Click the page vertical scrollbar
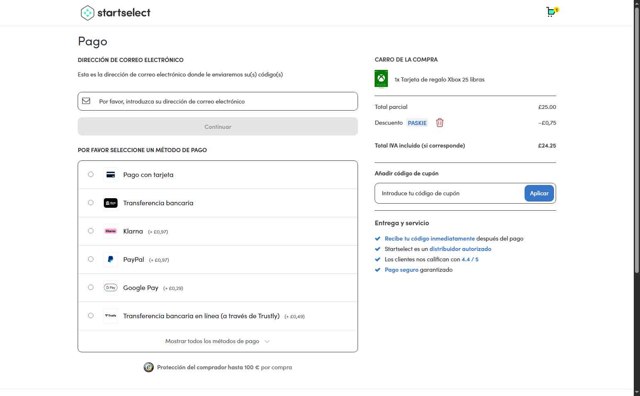This screenshot has width=640, height=396. (636, 139)
